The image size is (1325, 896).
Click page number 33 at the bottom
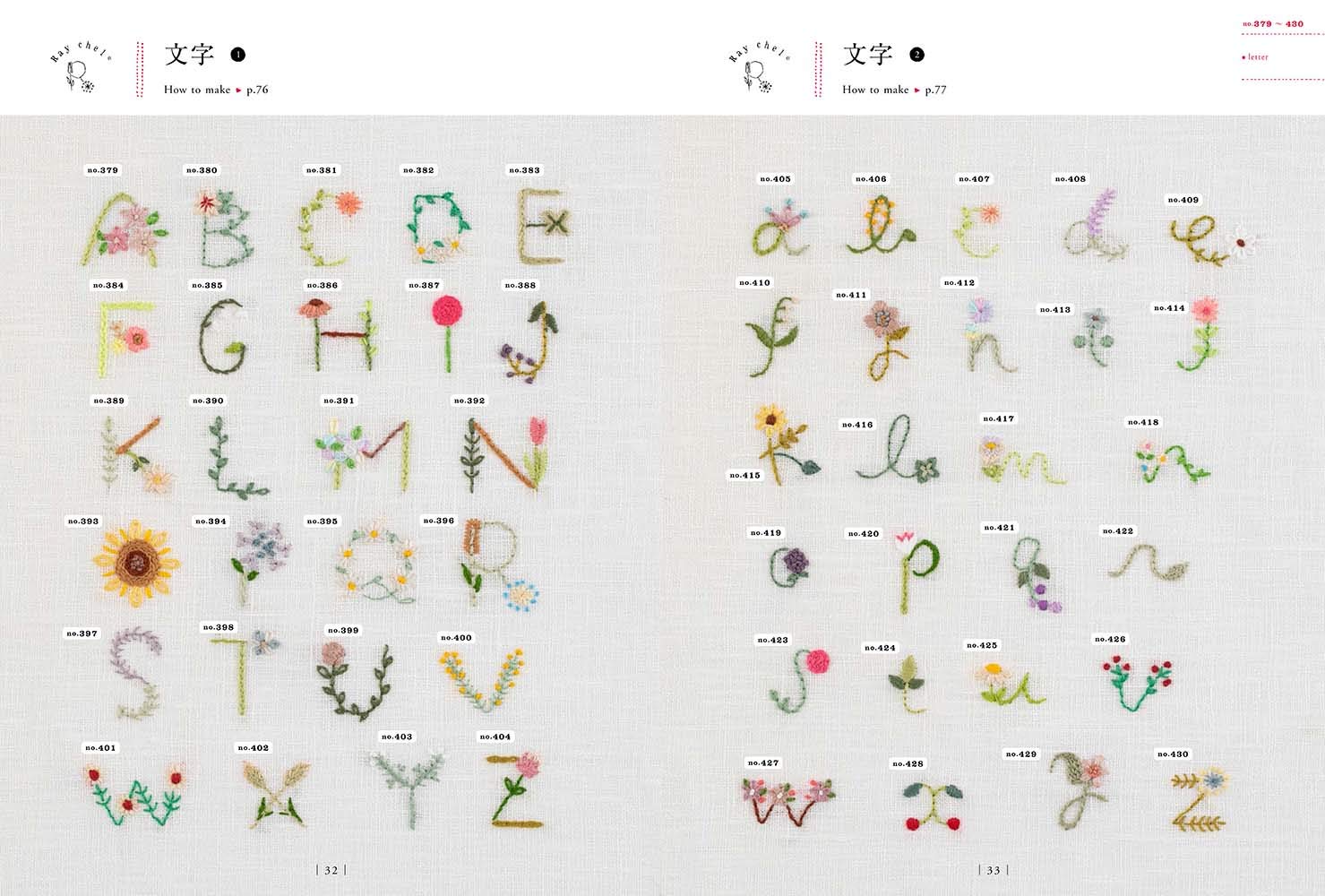993,870
